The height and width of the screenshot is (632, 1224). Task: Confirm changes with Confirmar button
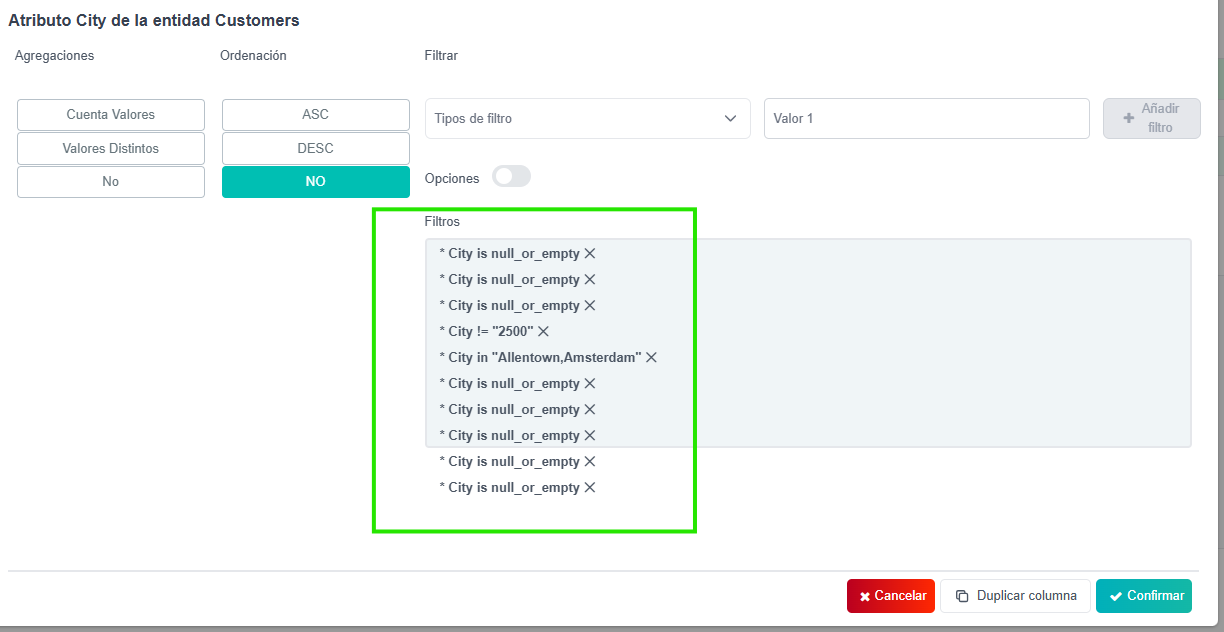(x=1144, y=596)
